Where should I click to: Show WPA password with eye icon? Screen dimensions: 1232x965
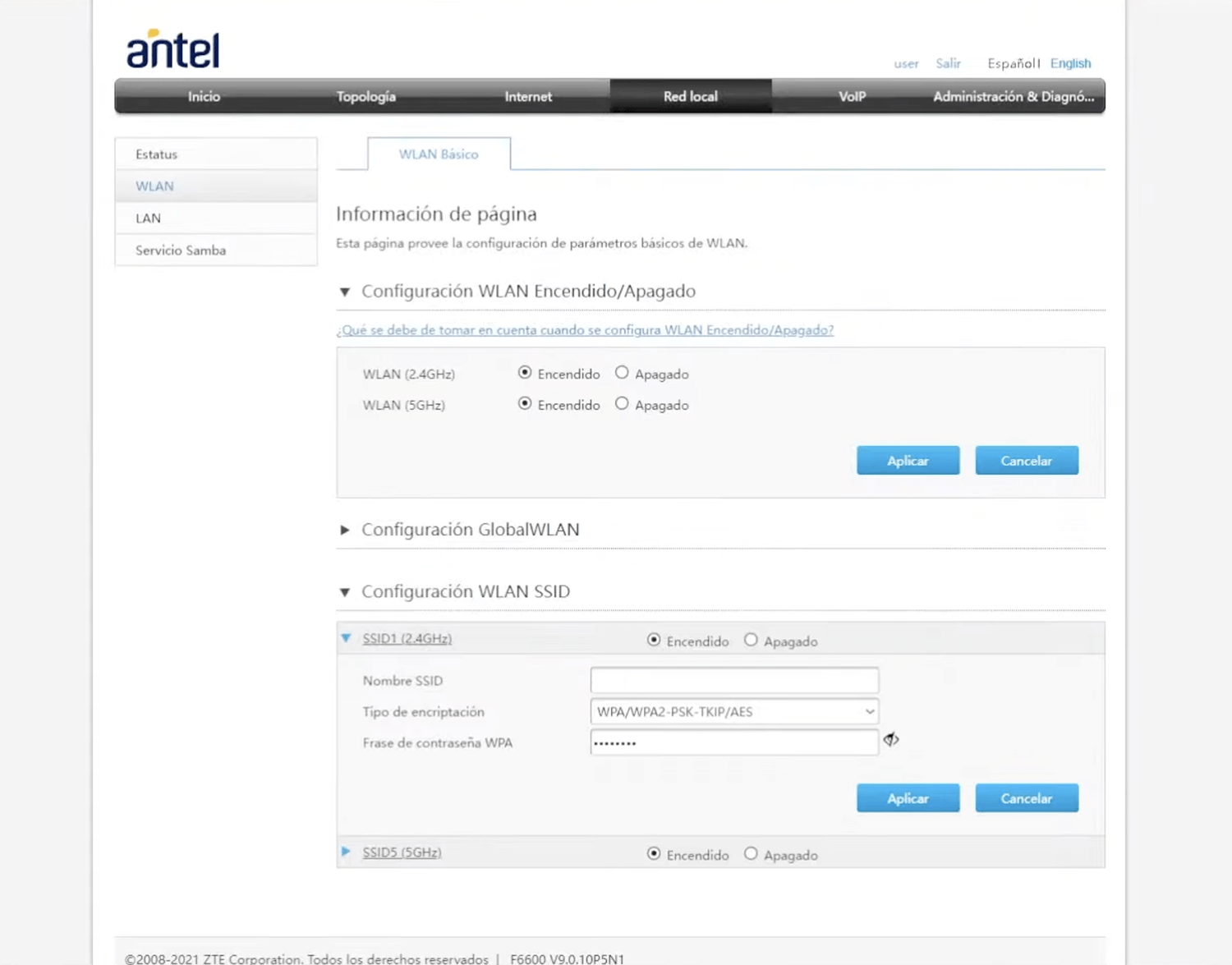891,740
